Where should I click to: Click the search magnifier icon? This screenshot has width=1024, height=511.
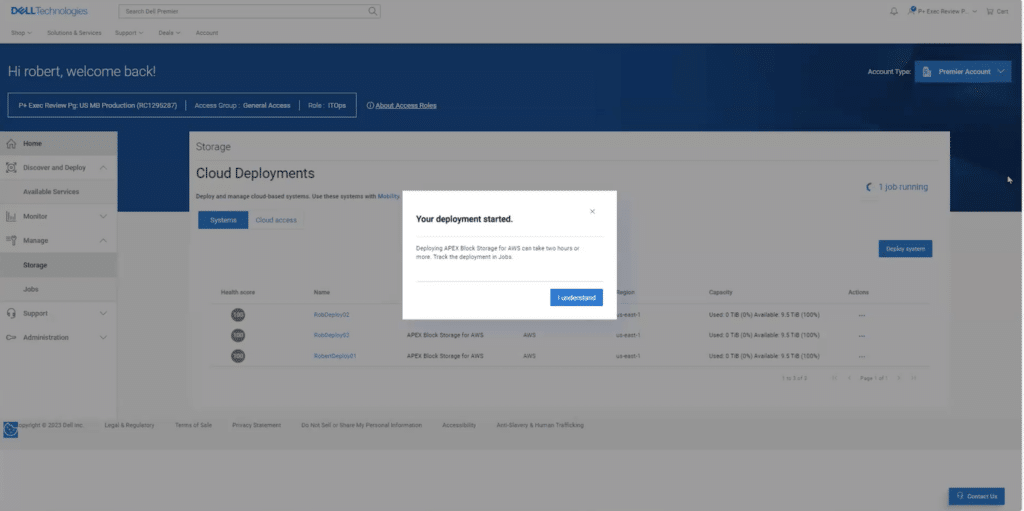(372, 11)
